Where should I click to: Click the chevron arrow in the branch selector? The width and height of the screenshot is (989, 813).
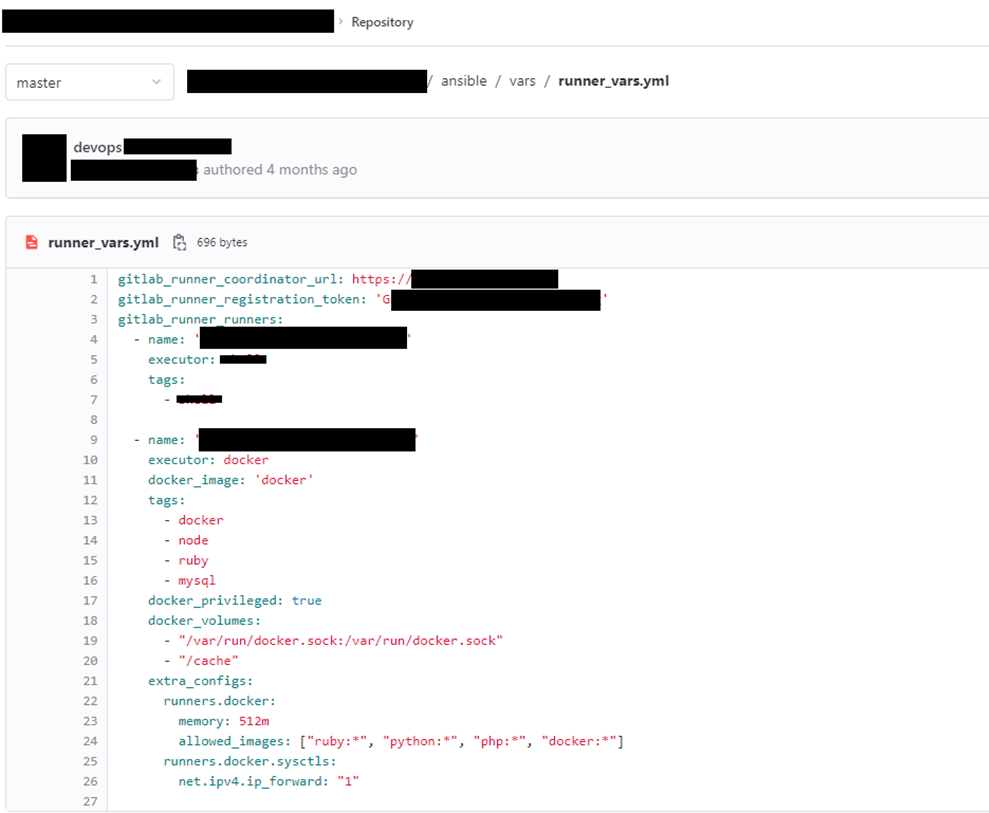click(x=156, y=82)
